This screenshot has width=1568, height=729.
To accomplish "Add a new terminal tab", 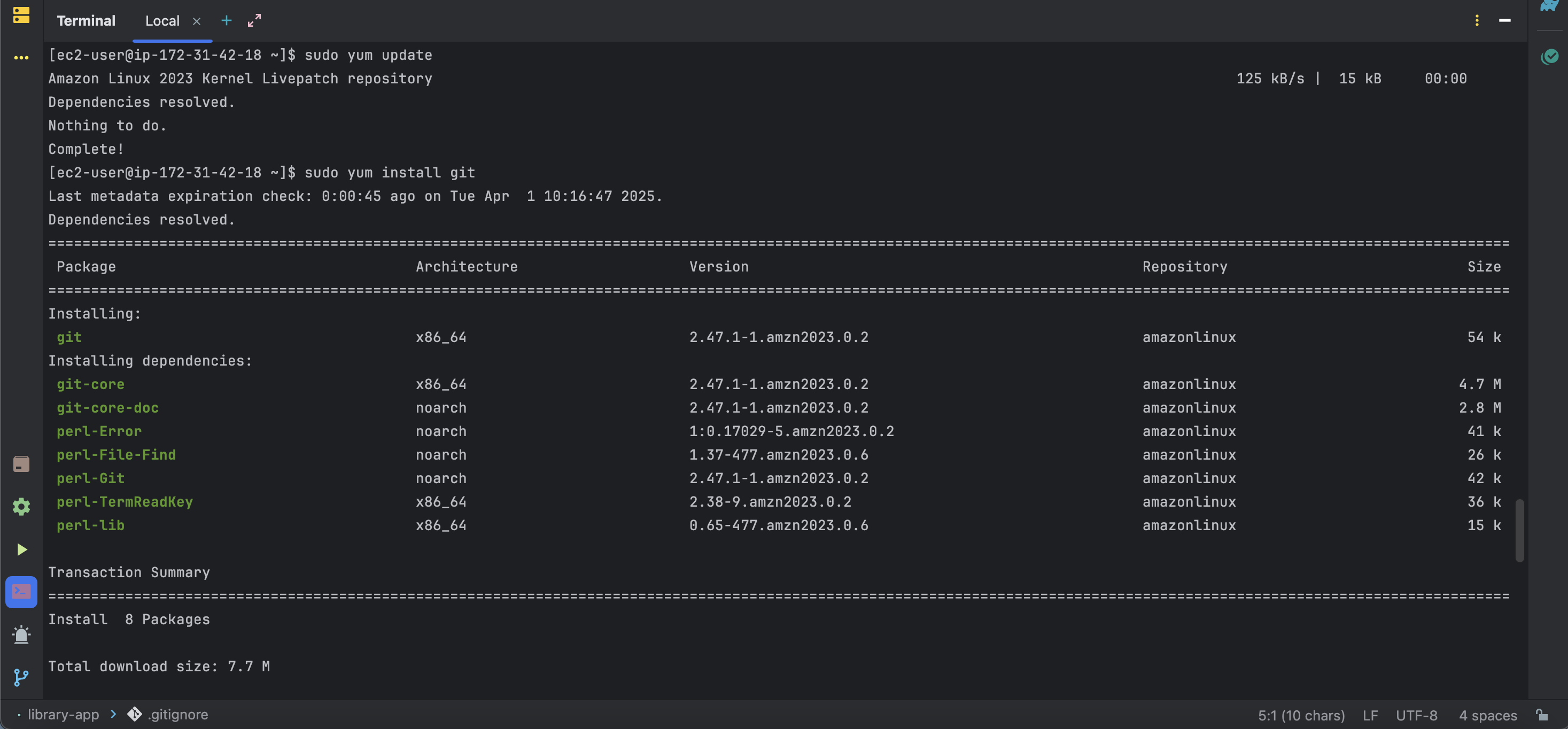I will (x=227, y=21).
